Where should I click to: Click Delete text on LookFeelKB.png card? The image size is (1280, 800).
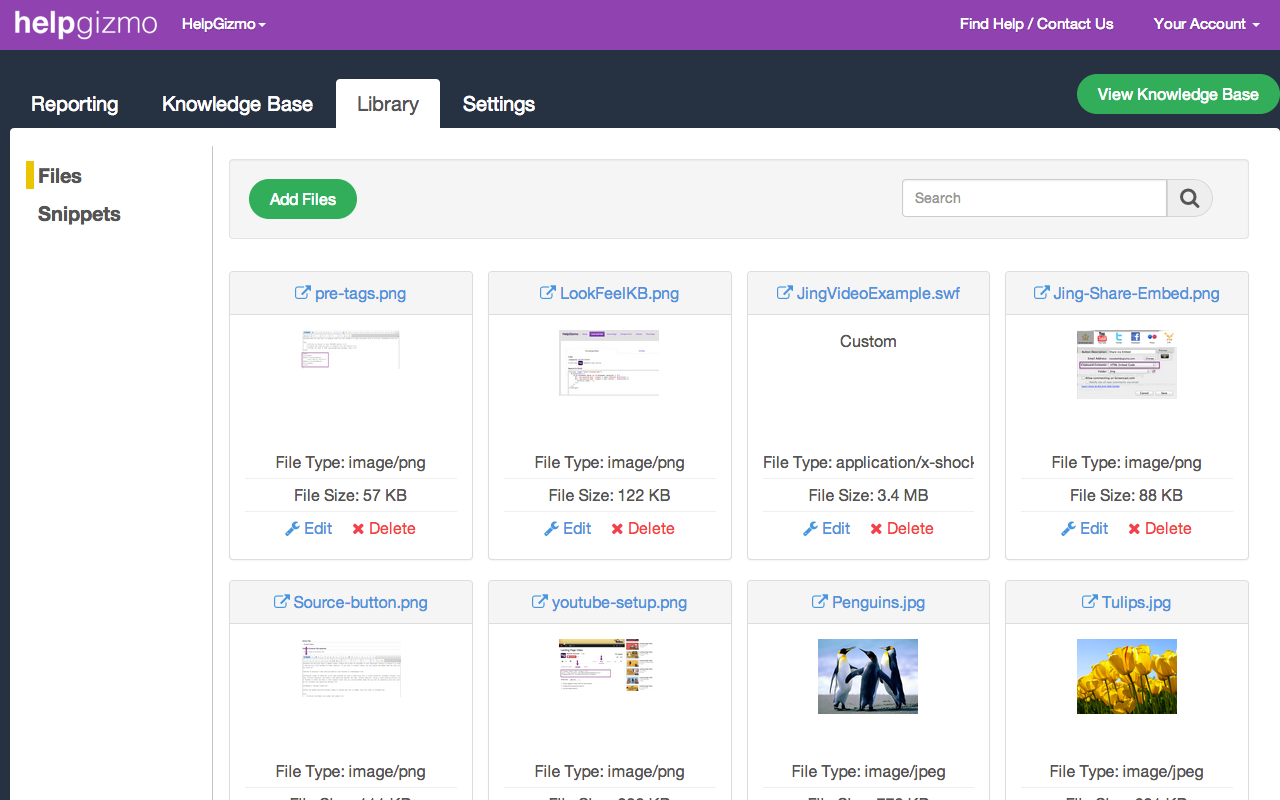coord(651,528)
